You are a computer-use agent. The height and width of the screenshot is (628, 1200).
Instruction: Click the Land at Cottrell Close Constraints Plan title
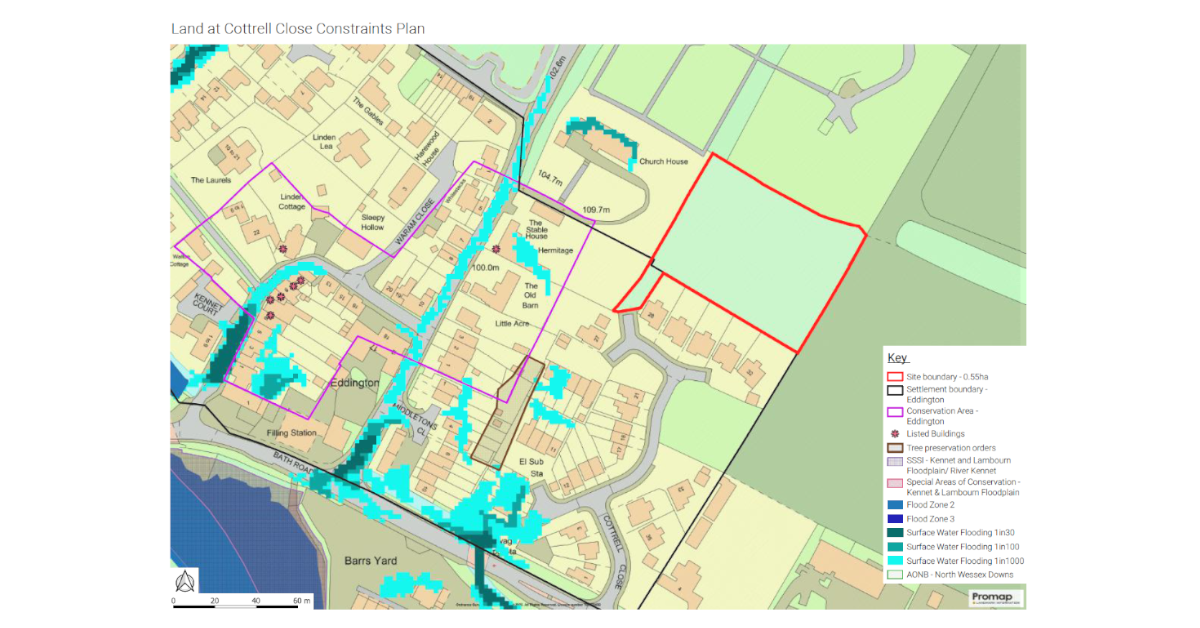point(297,29)
